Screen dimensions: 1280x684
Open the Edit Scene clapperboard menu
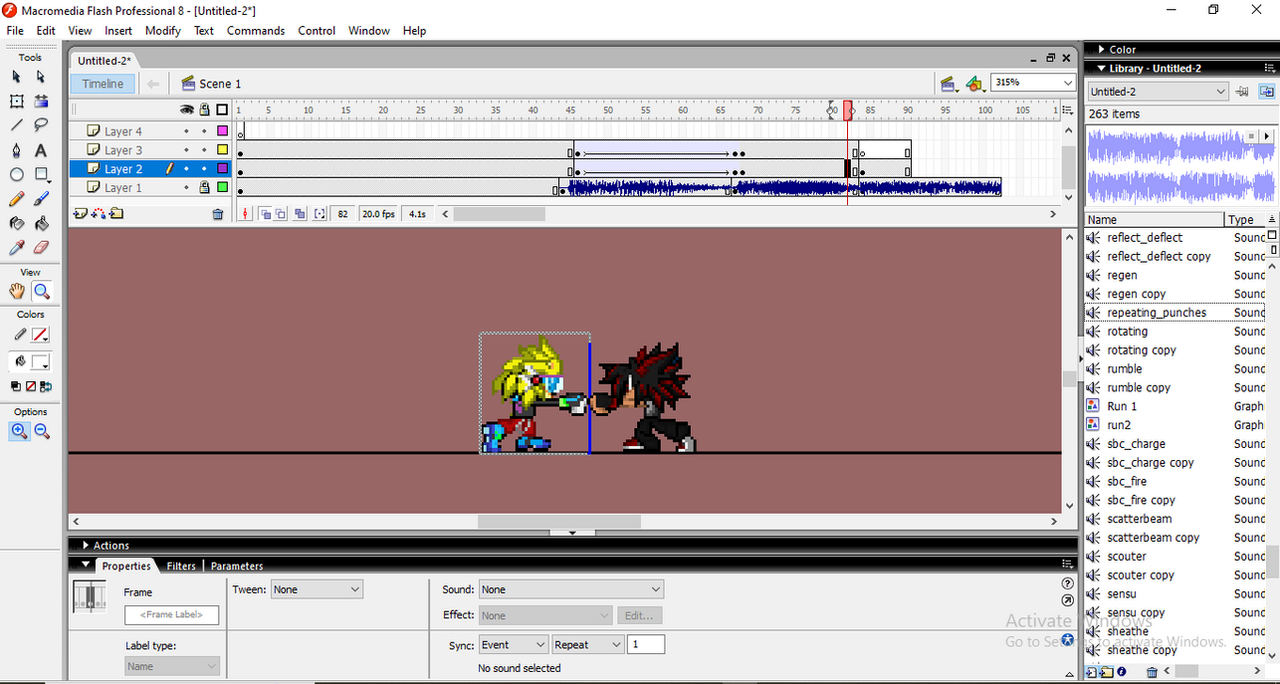[947, 83]
